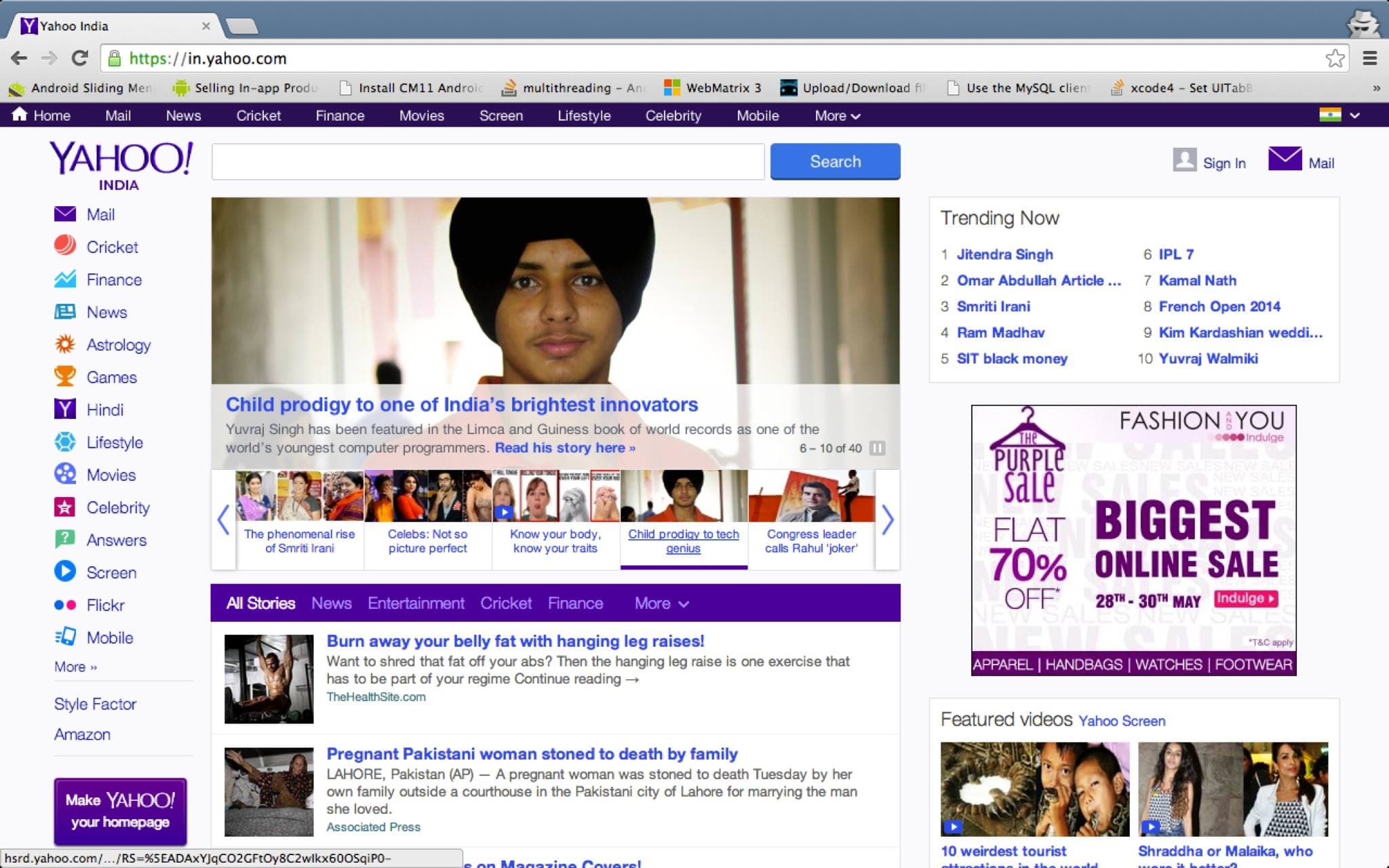Image resolution: width=1389 pixels, height=868 pixels.
Task: Open Chrome hamburger menu
Action: [x=1369, y=58]
